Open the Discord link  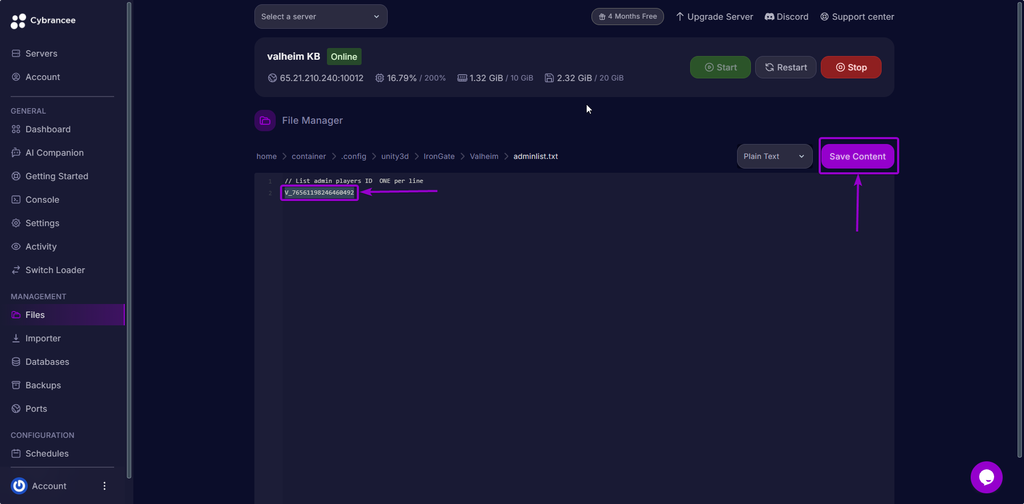(x=786, y=17)
